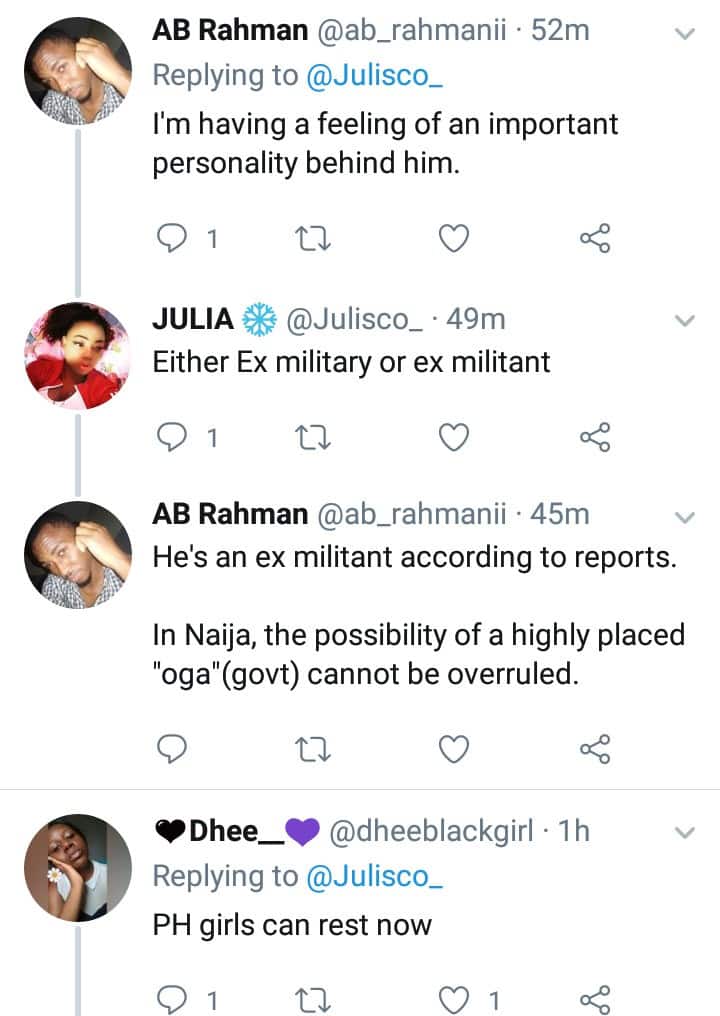This screenshot has width=720, height=1016.
Task: View Dhee's profile picture
Action: coord(77,866)
